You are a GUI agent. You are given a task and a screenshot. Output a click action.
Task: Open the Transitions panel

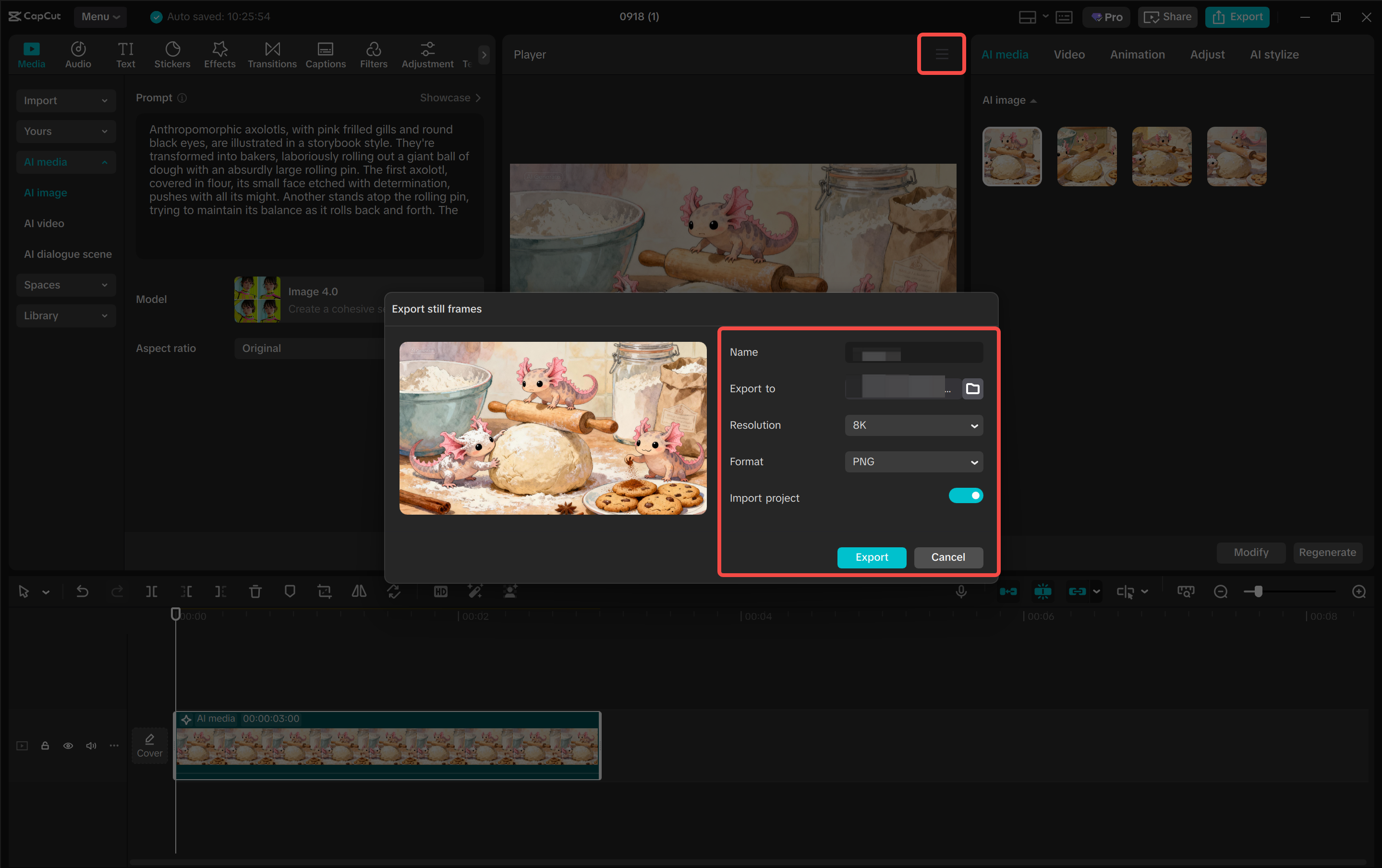272,55
